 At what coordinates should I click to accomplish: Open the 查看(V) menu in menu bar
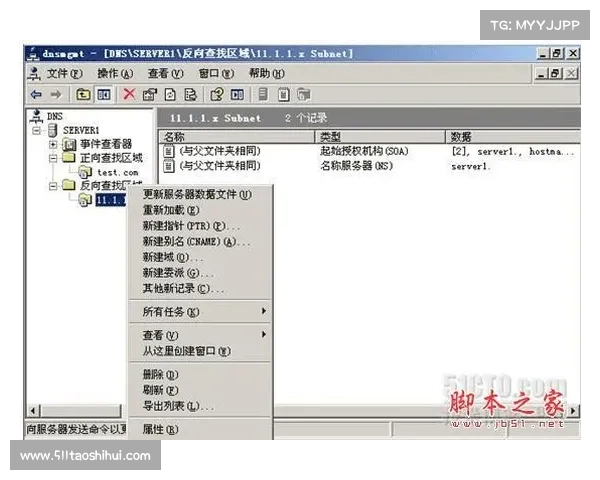[165, 73]
